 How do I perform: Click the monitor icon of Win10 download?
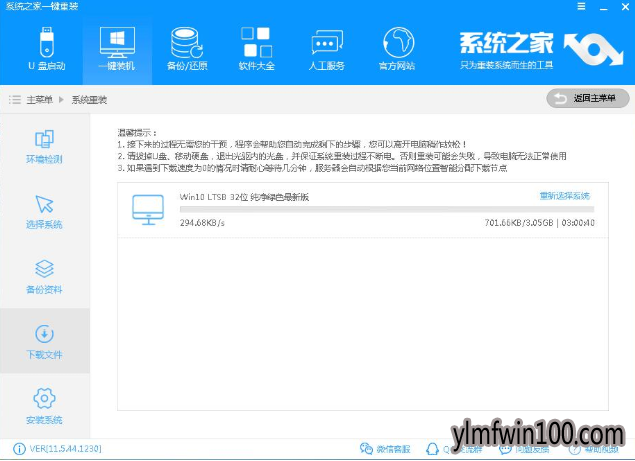[148, 209]
